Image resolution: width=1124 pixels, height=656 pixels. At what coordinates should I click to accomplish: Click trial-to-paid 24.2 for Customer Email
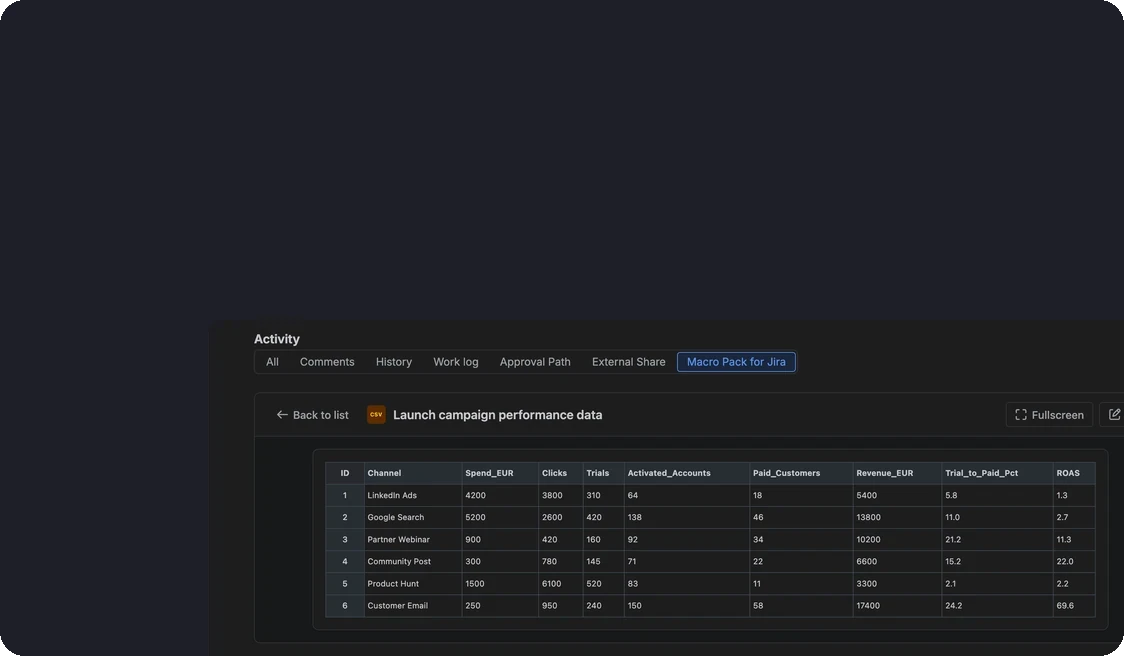pos(997,606)
